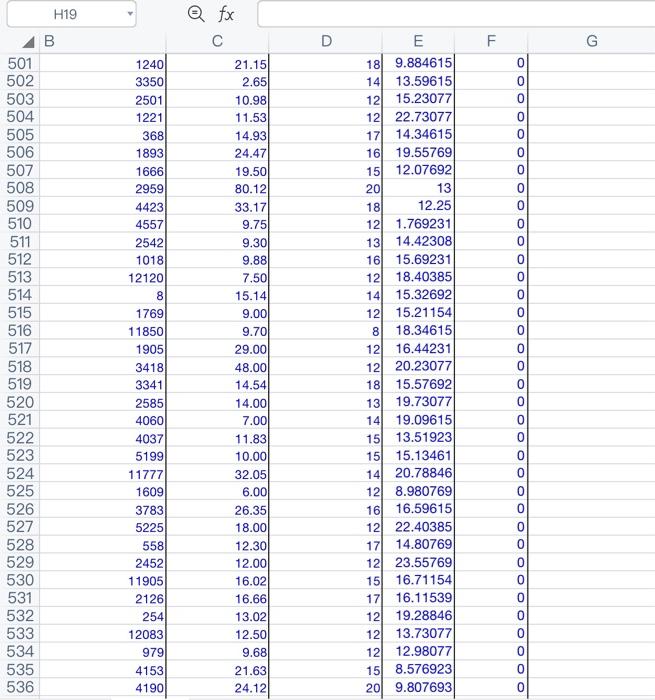
Task: Click cell with value 13 in row 508
Action: (418, 188)
